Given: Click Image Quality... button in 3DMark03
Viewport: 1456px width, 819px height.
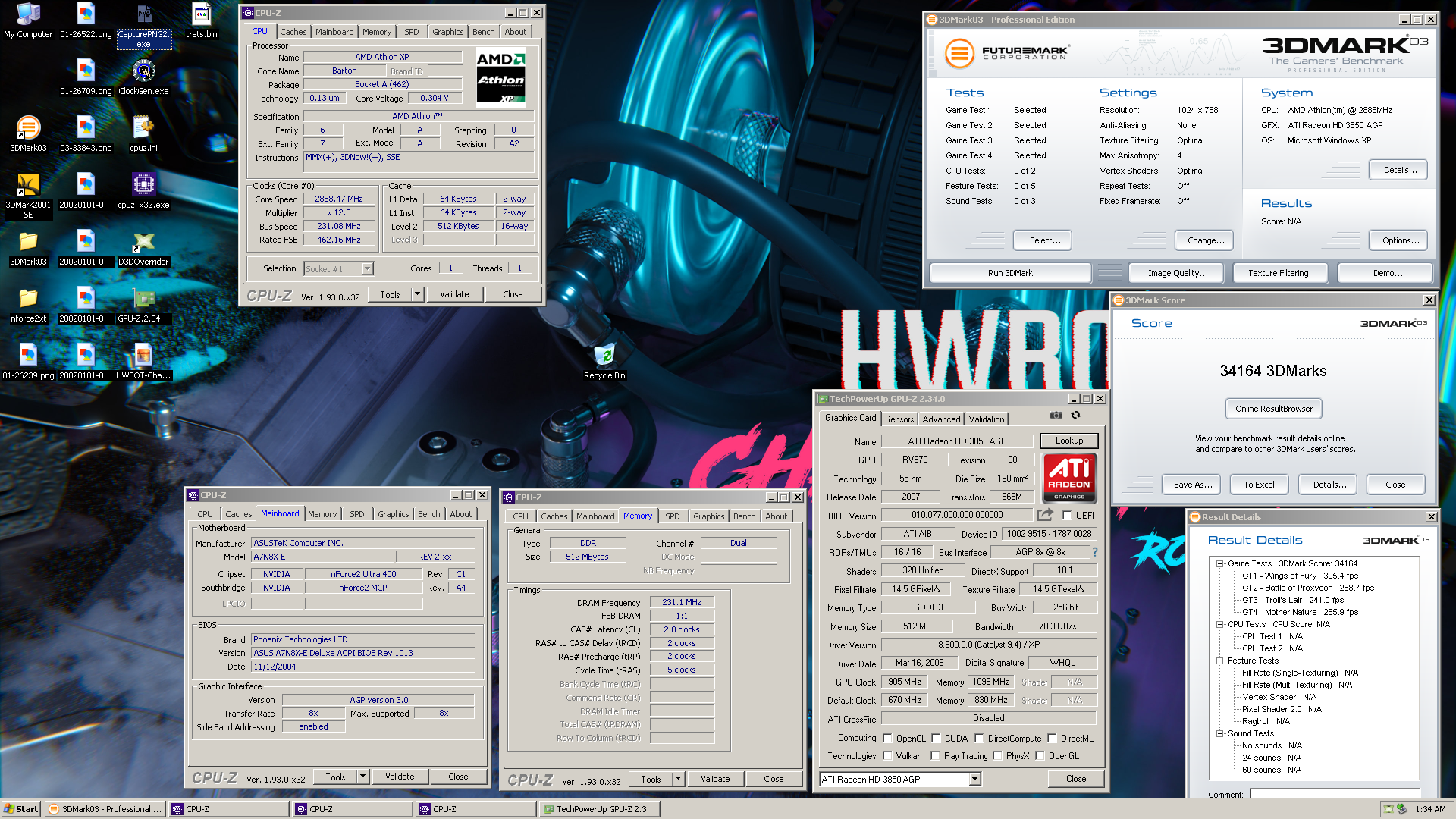Looking at the screenshot, I should 1177,273.
